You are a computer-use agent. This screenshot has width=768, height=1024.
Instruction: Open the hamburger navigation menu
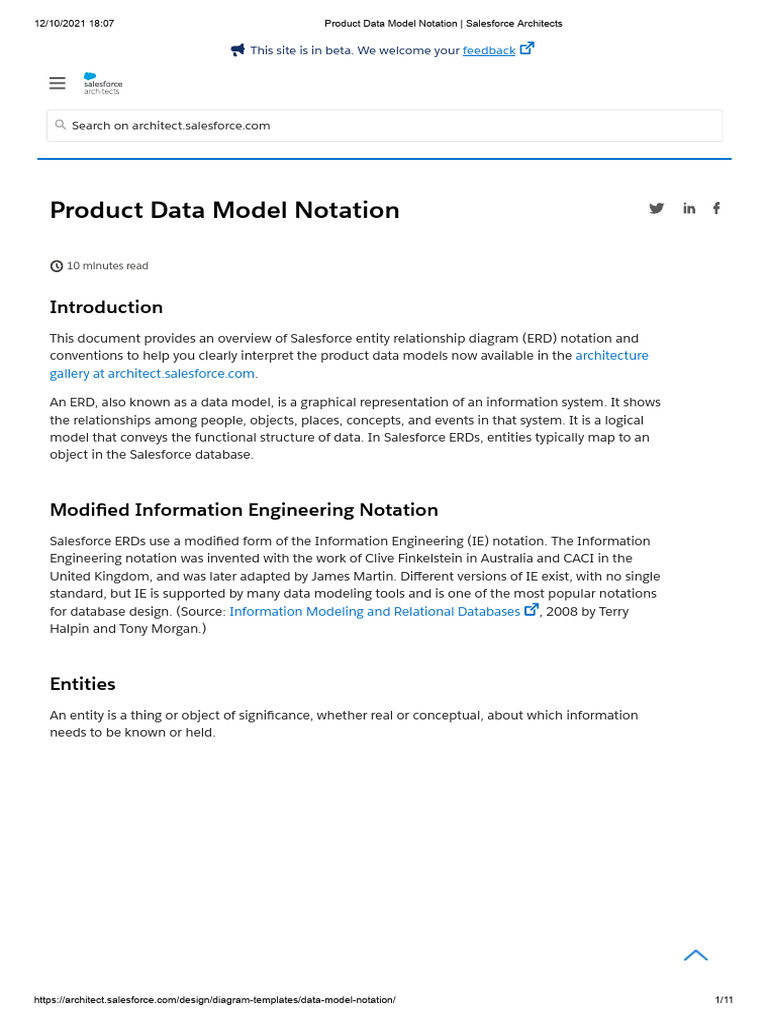pyautogui.click(x=57, y=84)
